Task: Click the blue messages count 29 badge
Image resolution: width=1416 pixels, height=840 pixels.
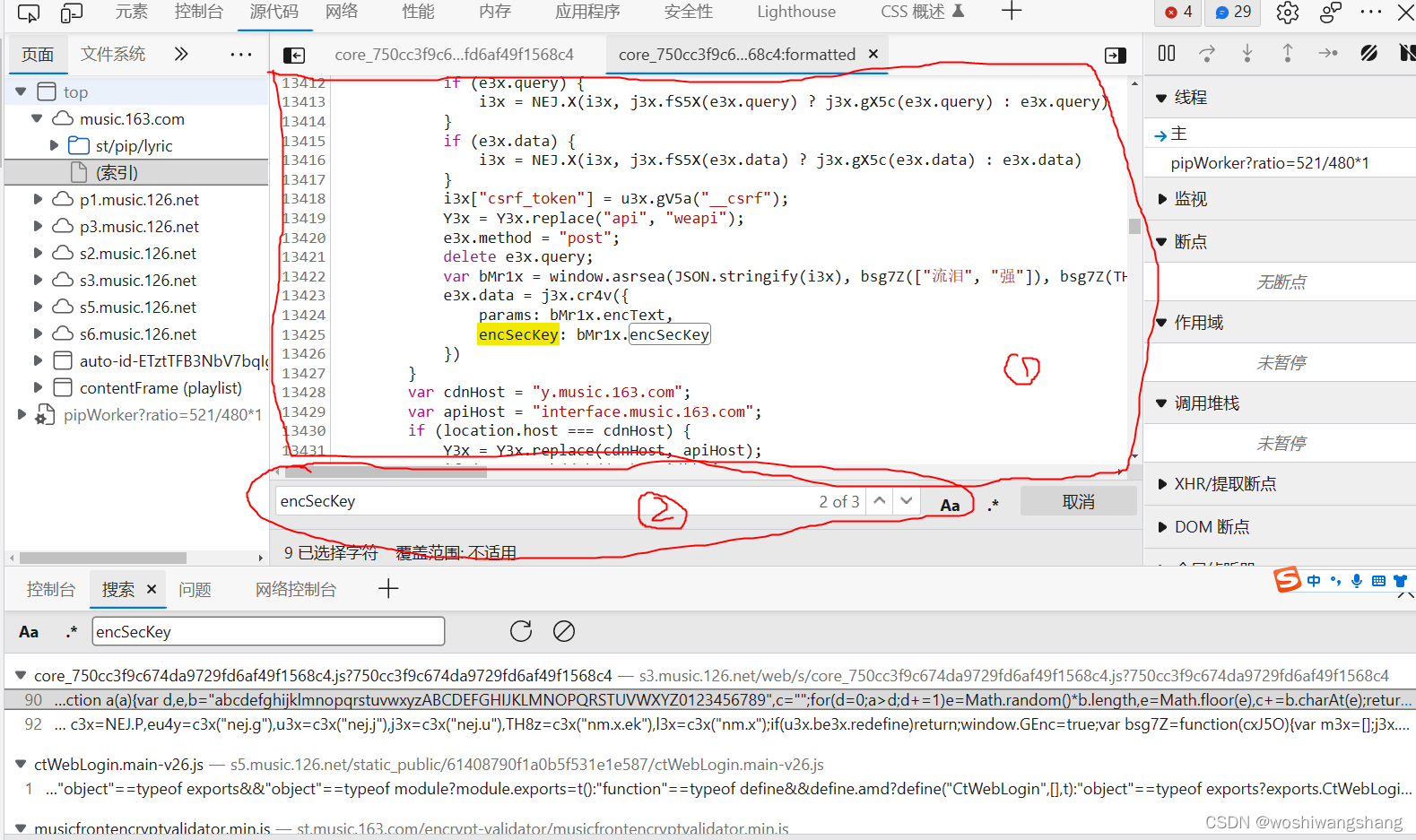Action: point(1234,13)
